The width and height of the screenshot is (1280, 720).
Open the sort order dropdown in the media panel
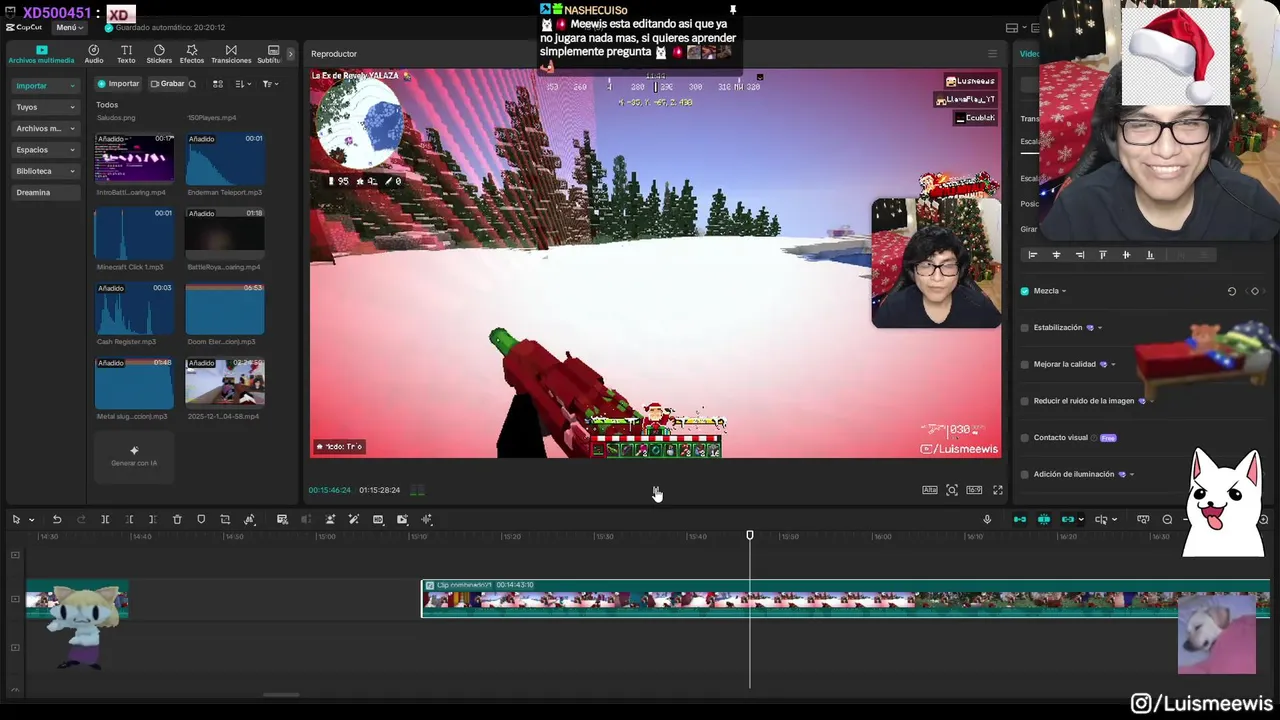pyautogui.click(x=244, y=84)
